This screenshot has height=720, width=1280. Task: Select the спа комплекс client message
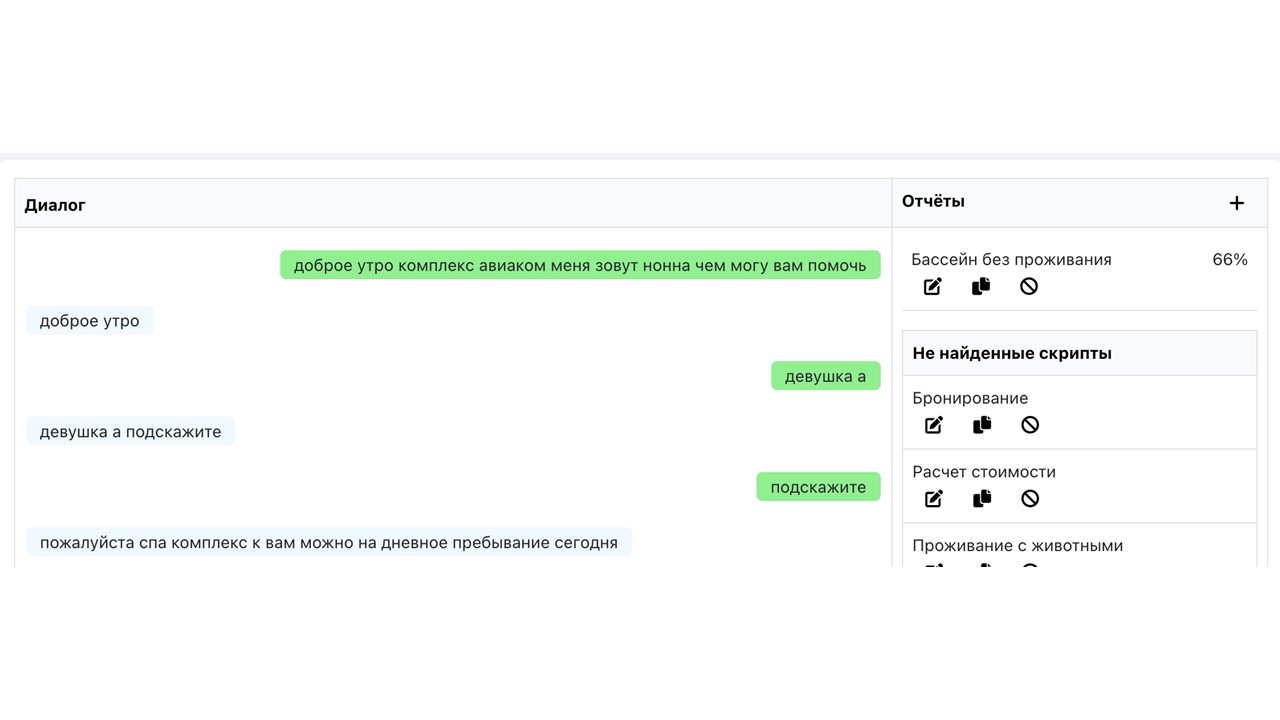click(x=329, y=543)
